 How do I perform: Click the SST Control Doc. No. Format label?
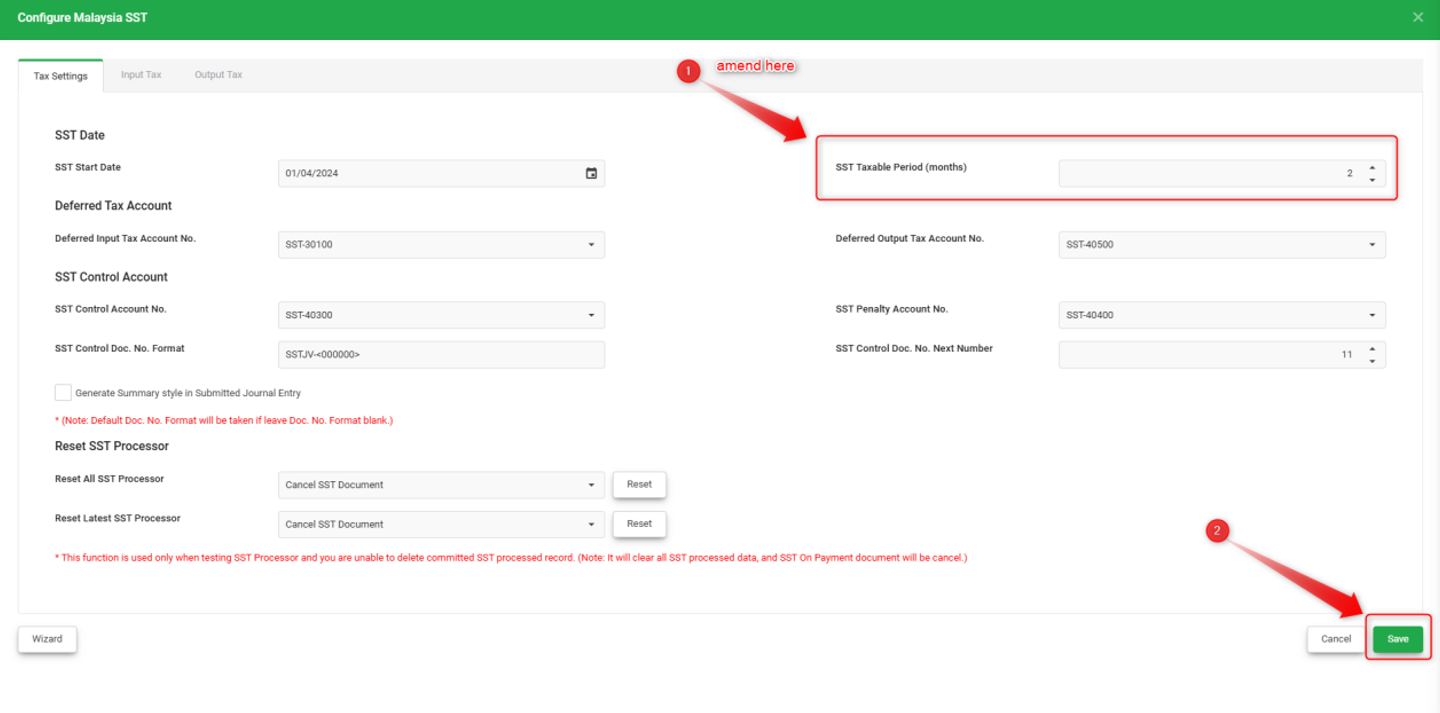click(x=120, y=349)
